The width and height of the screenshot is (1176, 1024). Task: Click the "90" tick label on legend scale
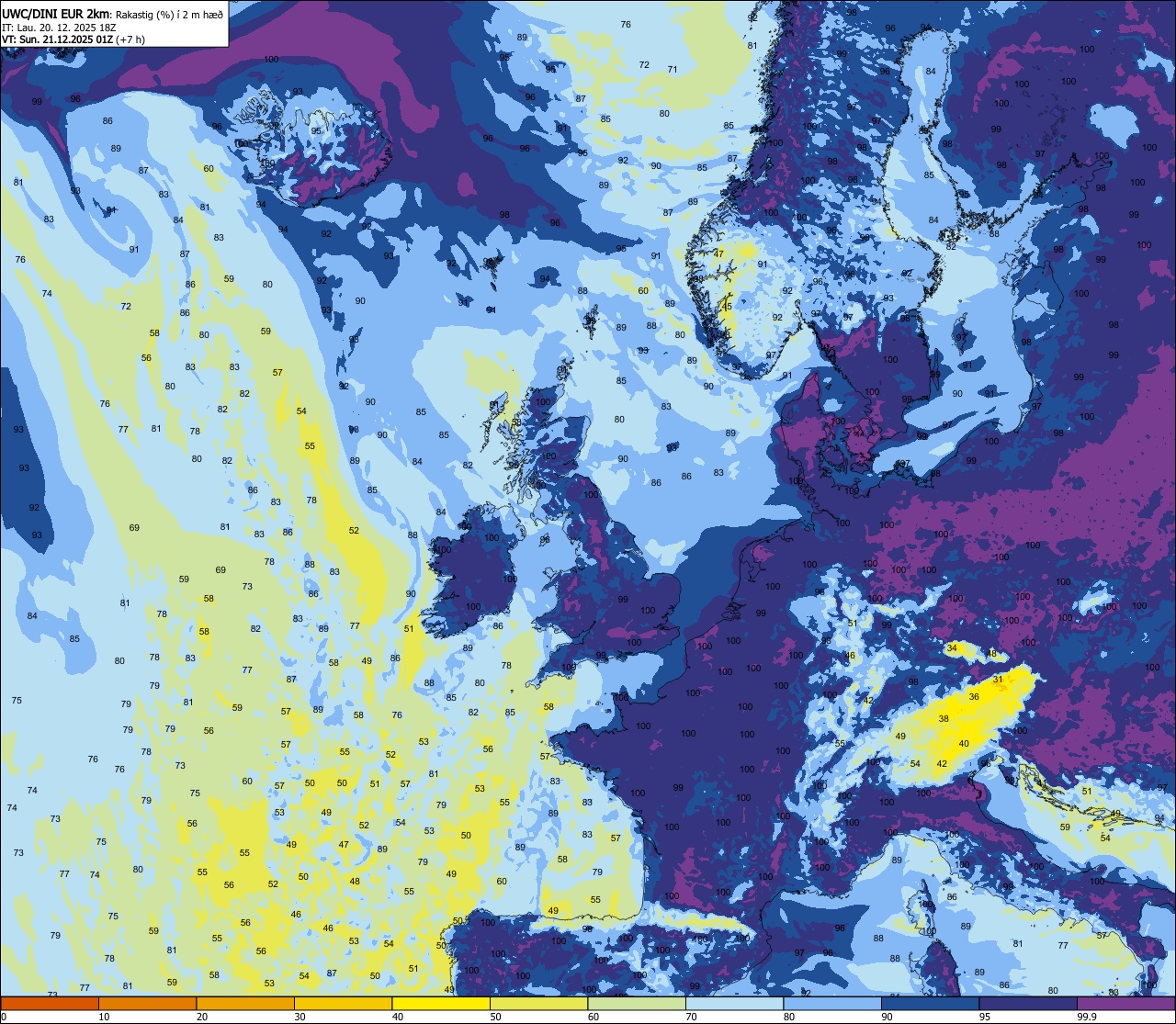click(x=888, y=1017)
